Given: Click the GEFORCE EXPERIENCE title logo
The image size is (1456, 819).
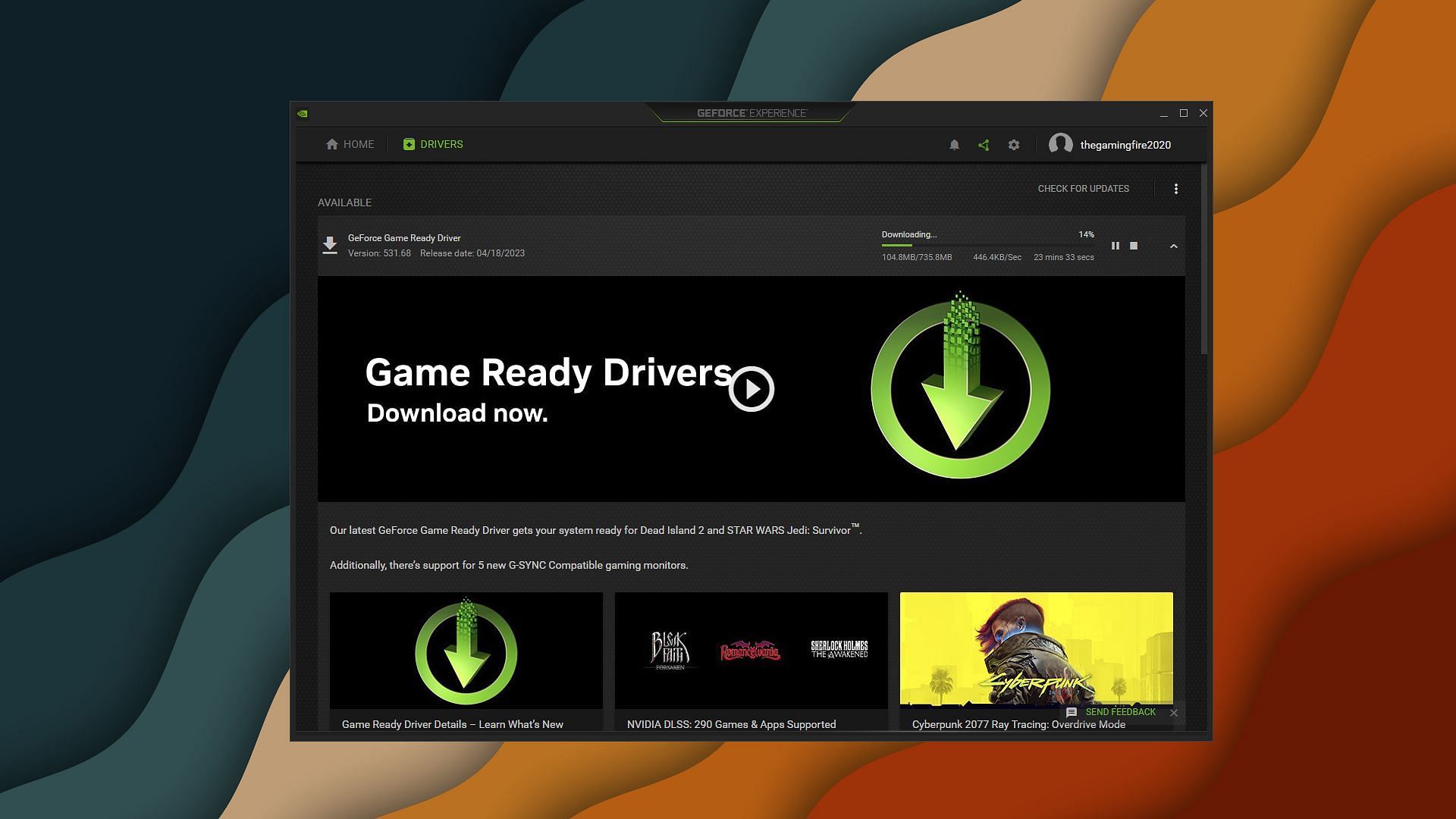Looking at the screenshot, I should click(752, 113).
